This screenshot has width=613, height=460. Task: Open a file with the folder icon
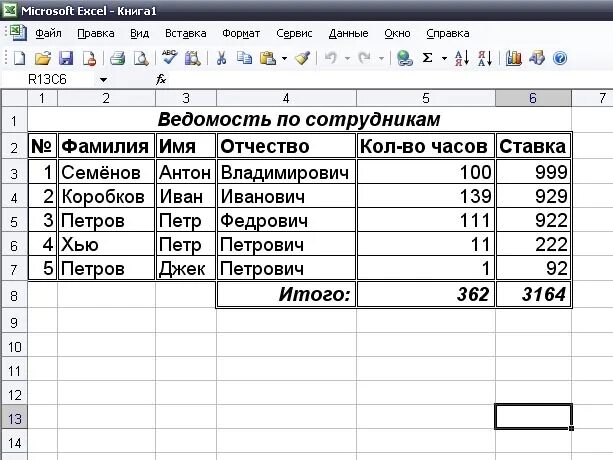point(43,59)
